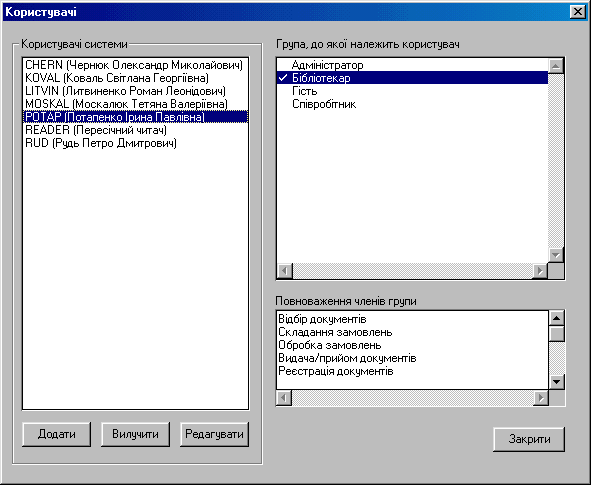Screen dimensions: 591x485
Task: Close the Користувачі window with X
Action: (x=578, y=12)
